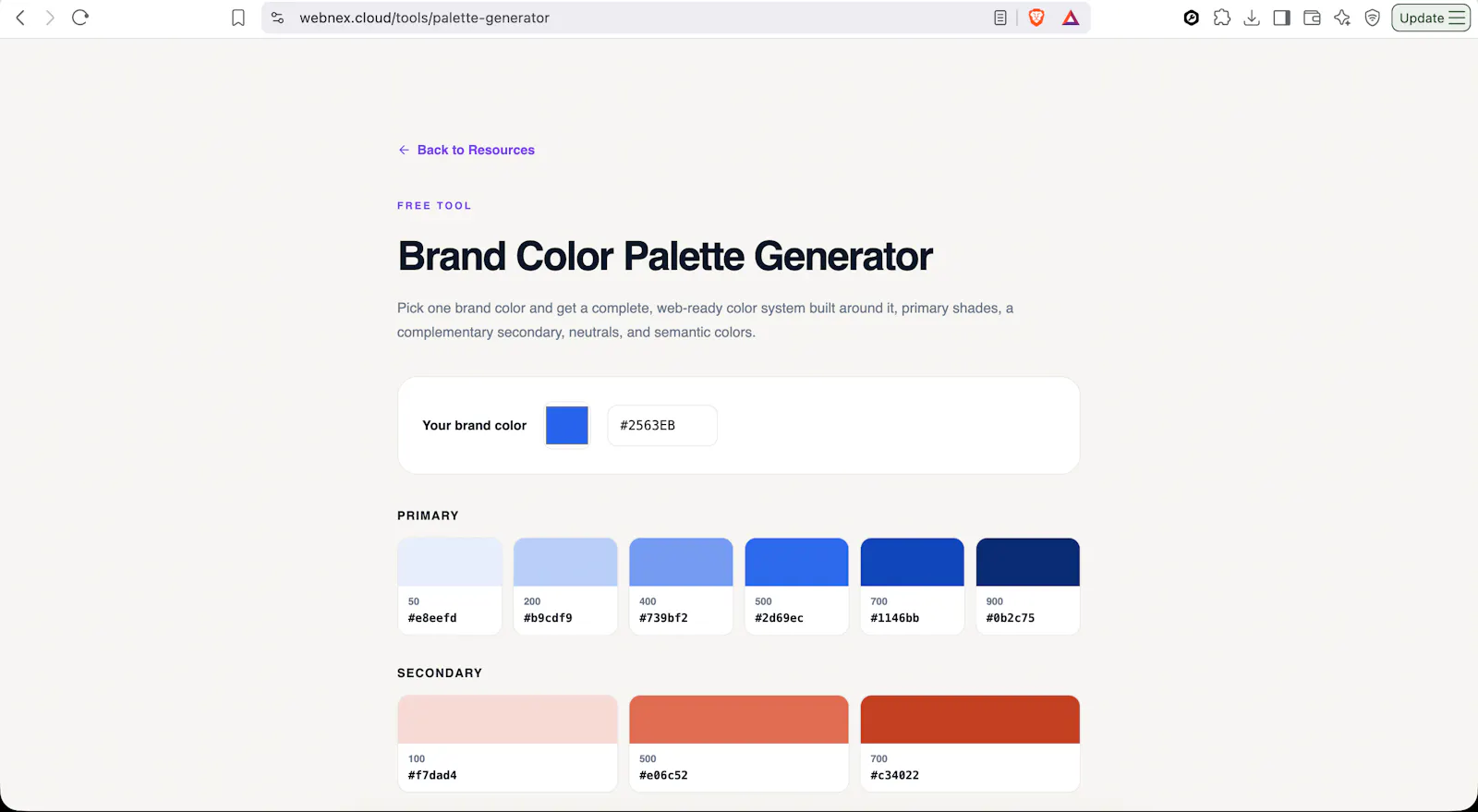
Task: Follow the Back to Resources link
Action: tap(466, 150)
